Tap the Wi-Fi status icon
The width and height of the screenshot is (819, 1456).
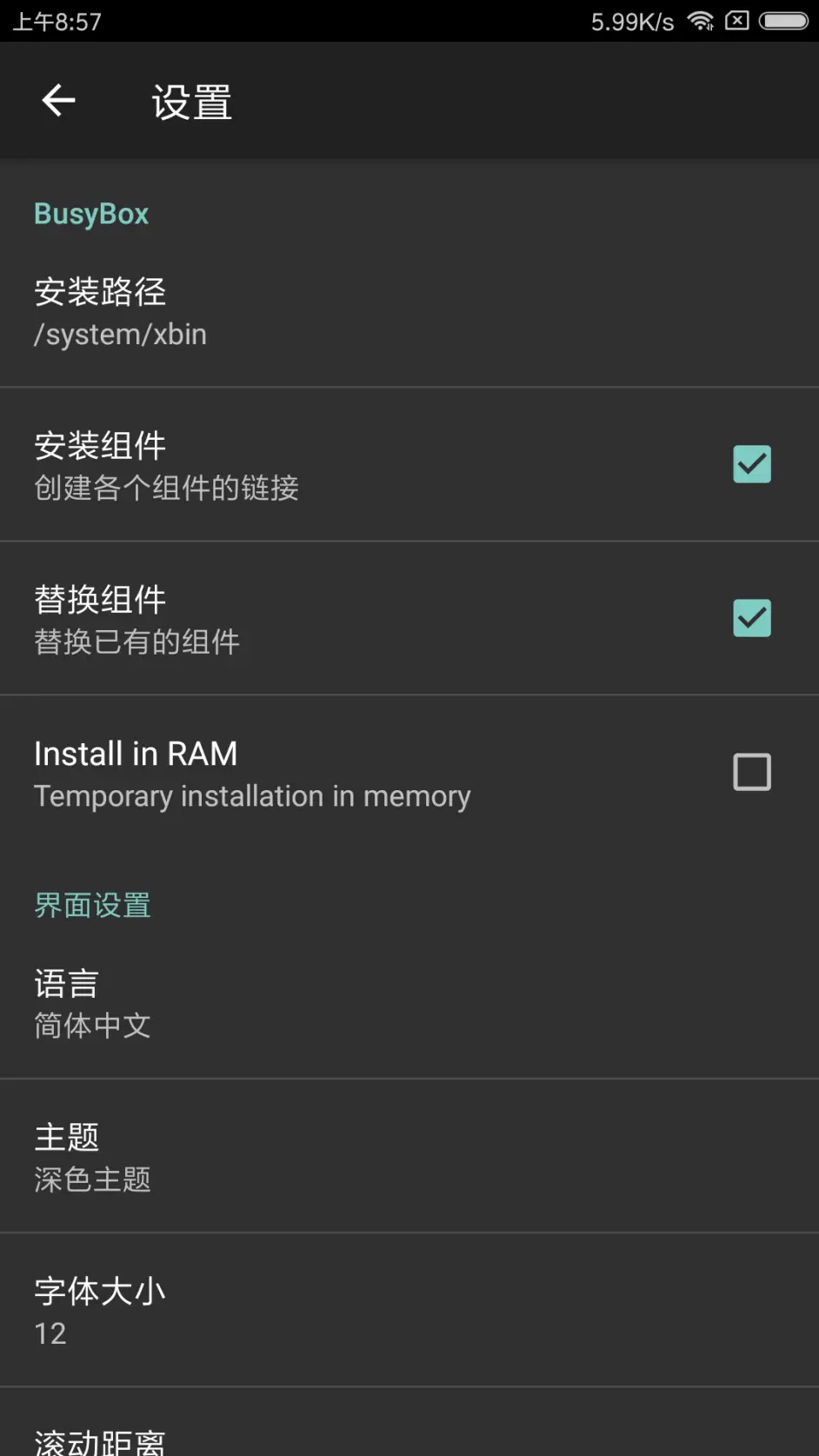[701, 21]
